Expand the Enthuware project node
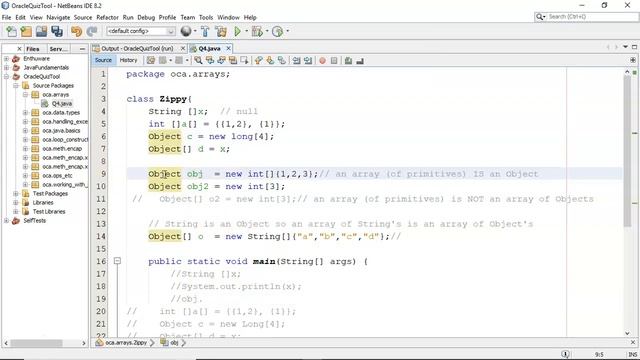640x360 pixels. click(7, 58)
